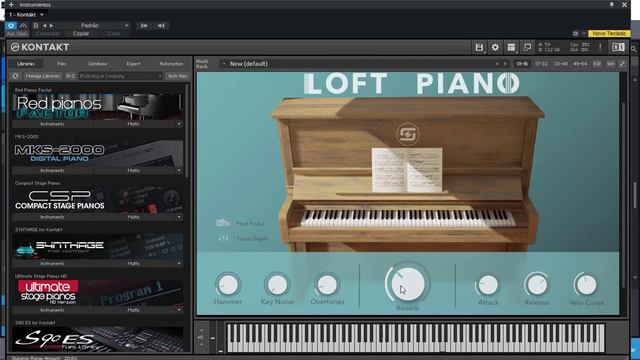The image size is (640, 360).
Task: Click the Kontakt logo icon
Action: click(x=15, y=47)
